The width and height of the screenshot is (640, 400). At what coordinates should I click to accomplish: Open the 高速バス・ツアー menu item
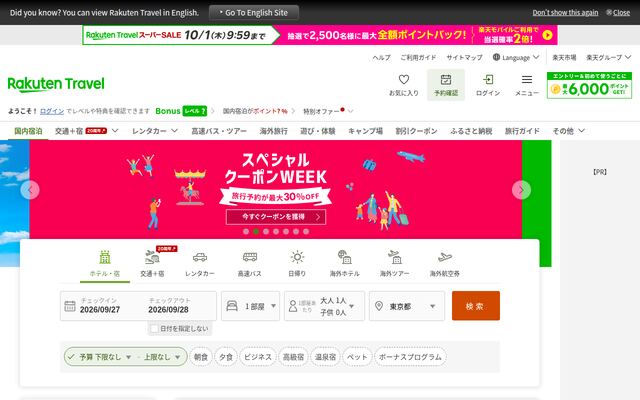click(219, 131)
